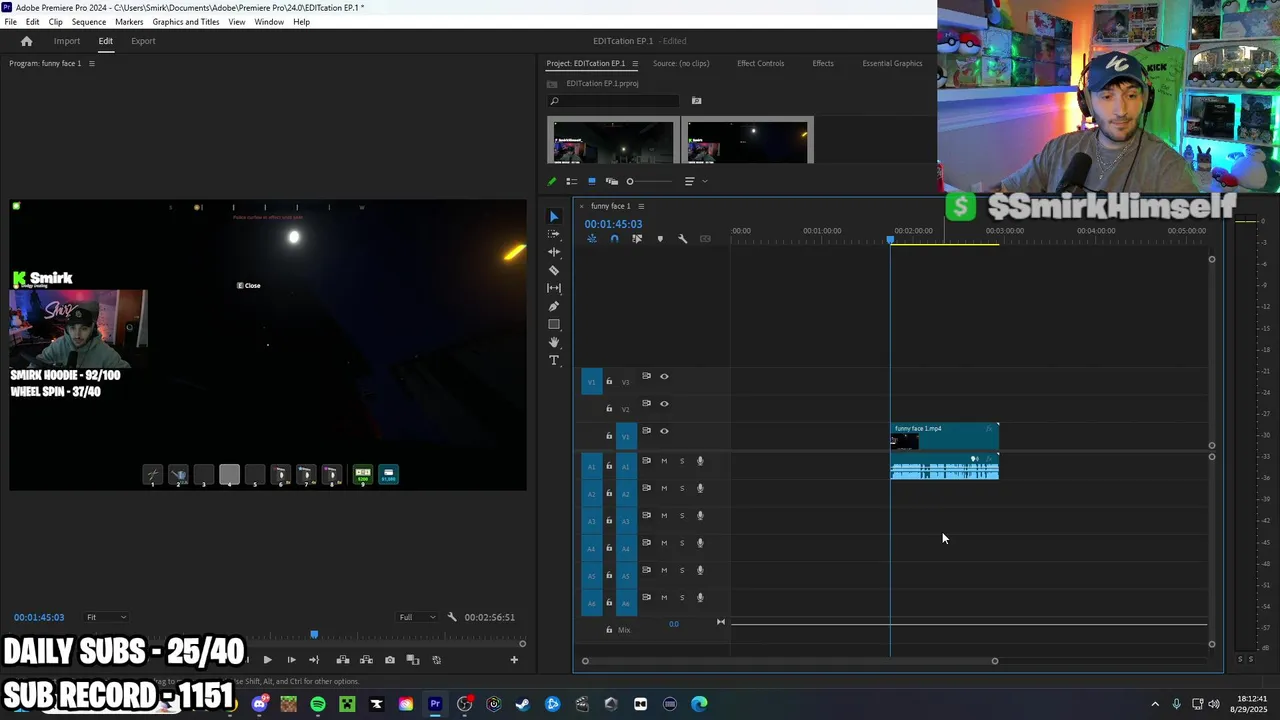Open the Full playback resolution dropdown
This screenshot has width=1280, height=720.
pyautogui.click(x=417, y=617)
